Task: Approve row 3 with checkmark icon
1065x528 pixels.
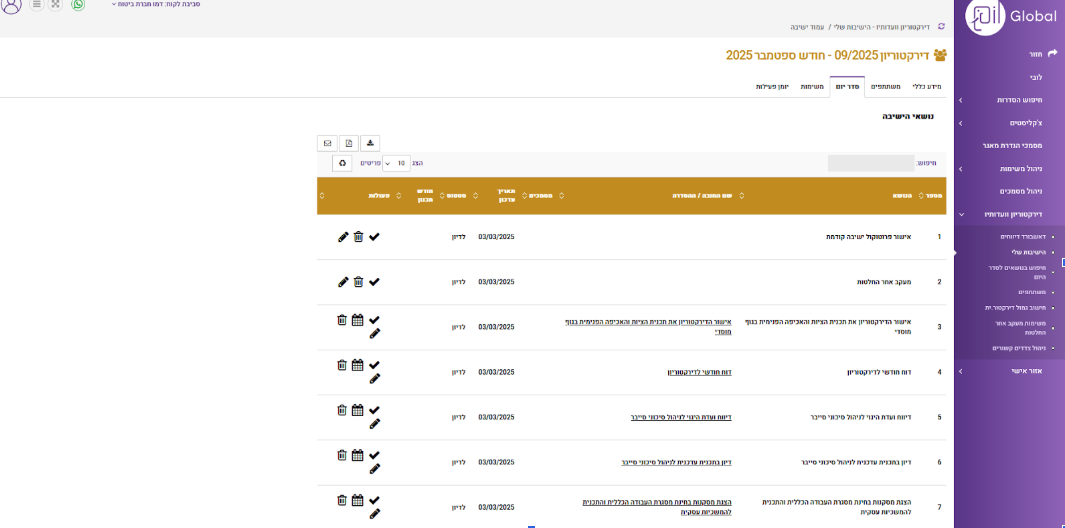Action: coord(374,320)
